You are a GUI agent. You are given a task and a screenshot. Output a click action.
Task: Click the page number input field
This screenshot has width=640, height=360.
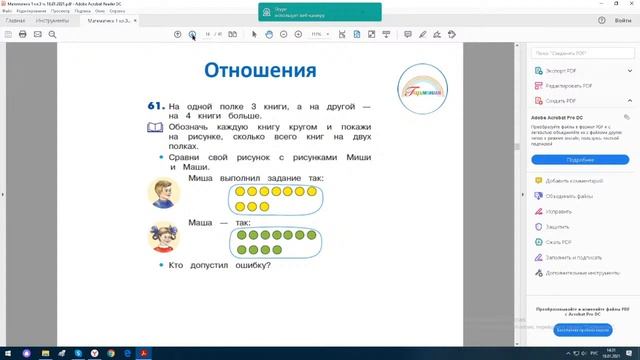pyautogui.click(x=207, y=34)
